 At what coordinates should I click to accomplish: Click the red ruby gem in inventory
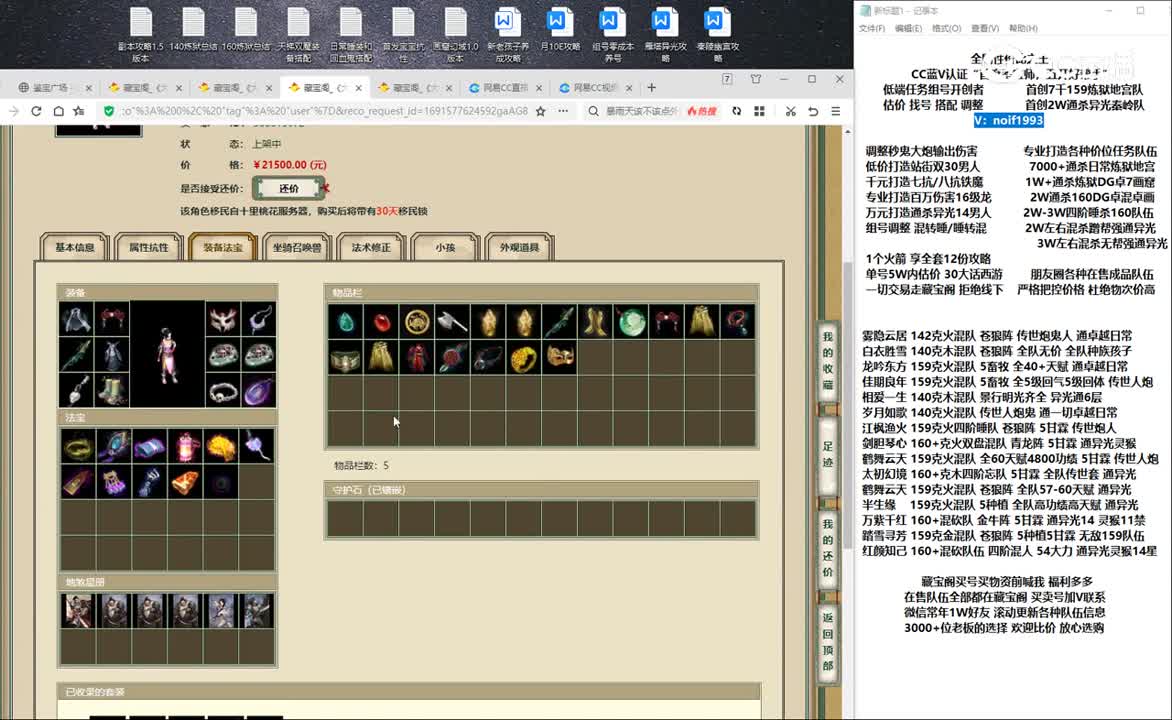click(381, 321)
